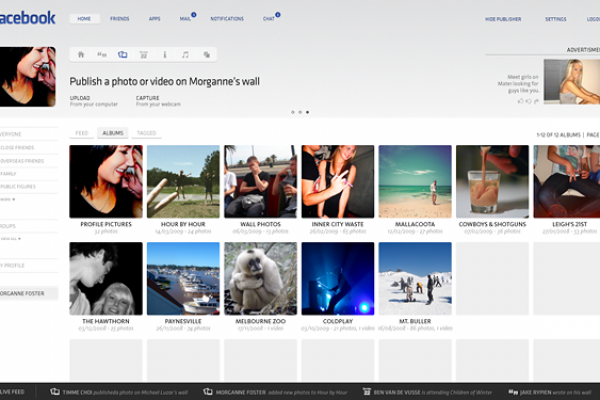The width and height of the screenshot is (600, 400).
Task: Open Hour by Hour album thumbnail
Action: click(x=183, y=181)
